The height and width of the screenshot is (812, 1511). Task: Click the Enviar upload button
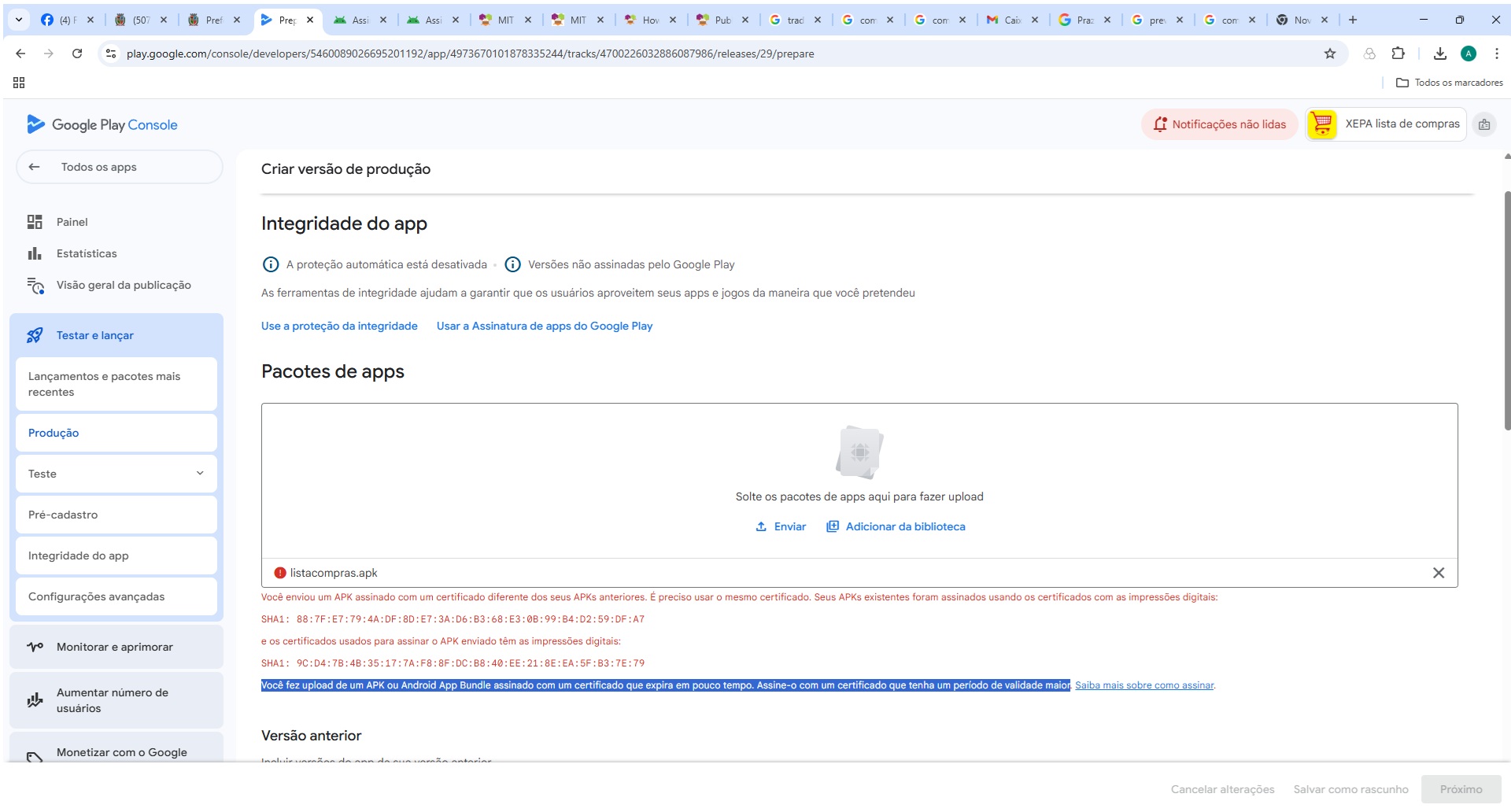(781, 526)
